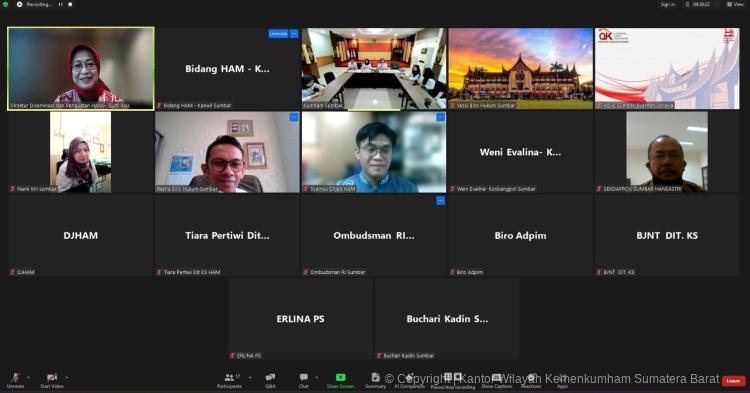Open the Apps panel

tap(562, 380)
